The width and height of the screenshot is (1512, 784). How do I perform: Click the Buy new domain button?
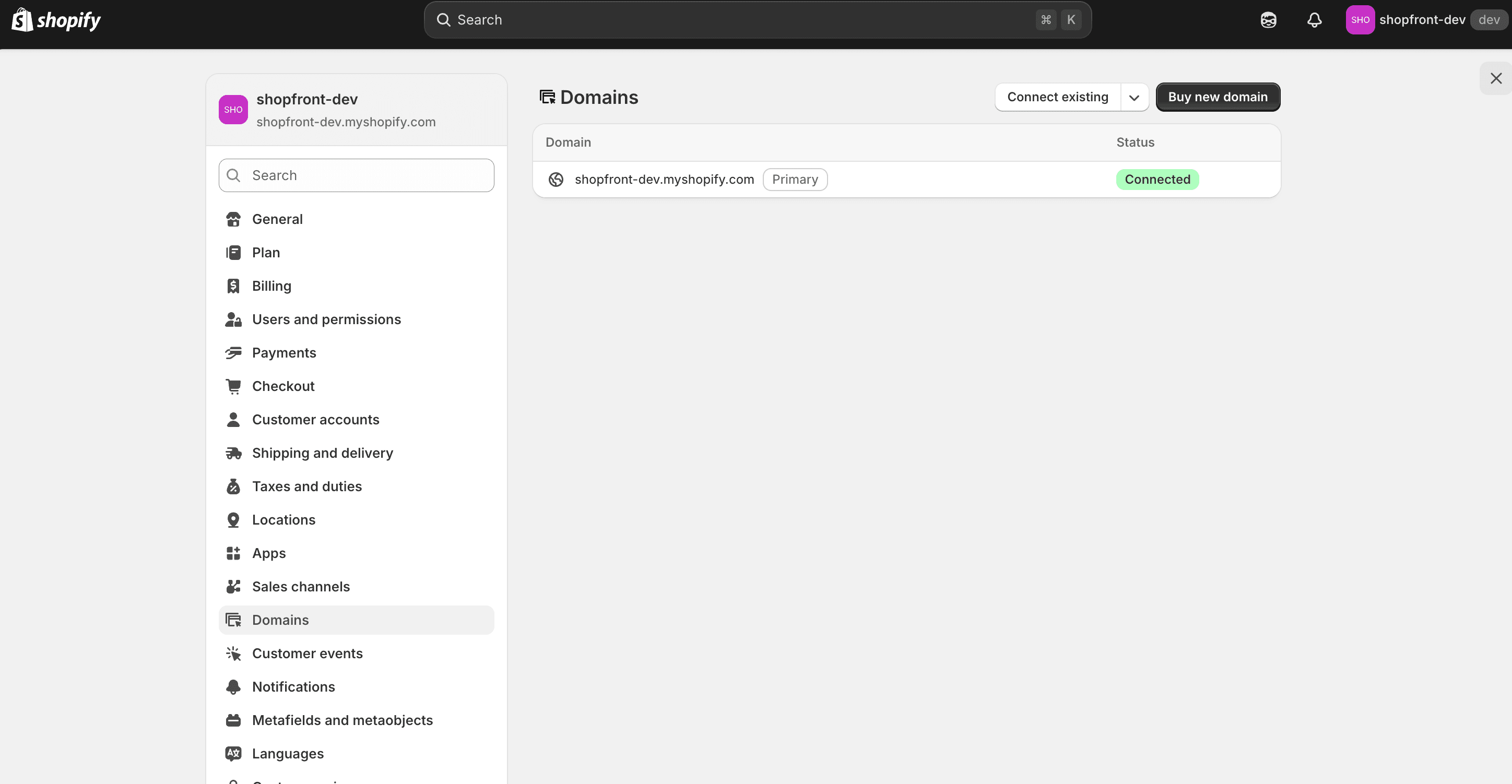click(x=1218, y=98)
